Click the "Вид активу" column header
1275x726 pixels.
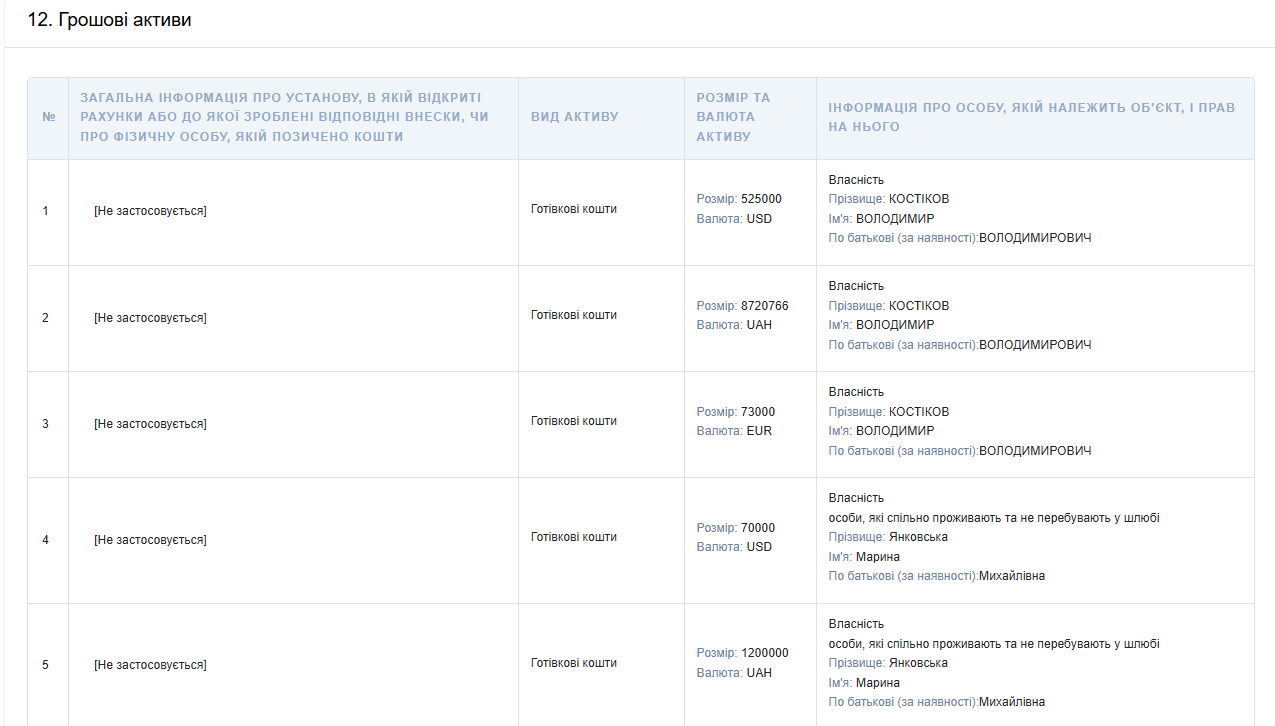coord(574,117)
